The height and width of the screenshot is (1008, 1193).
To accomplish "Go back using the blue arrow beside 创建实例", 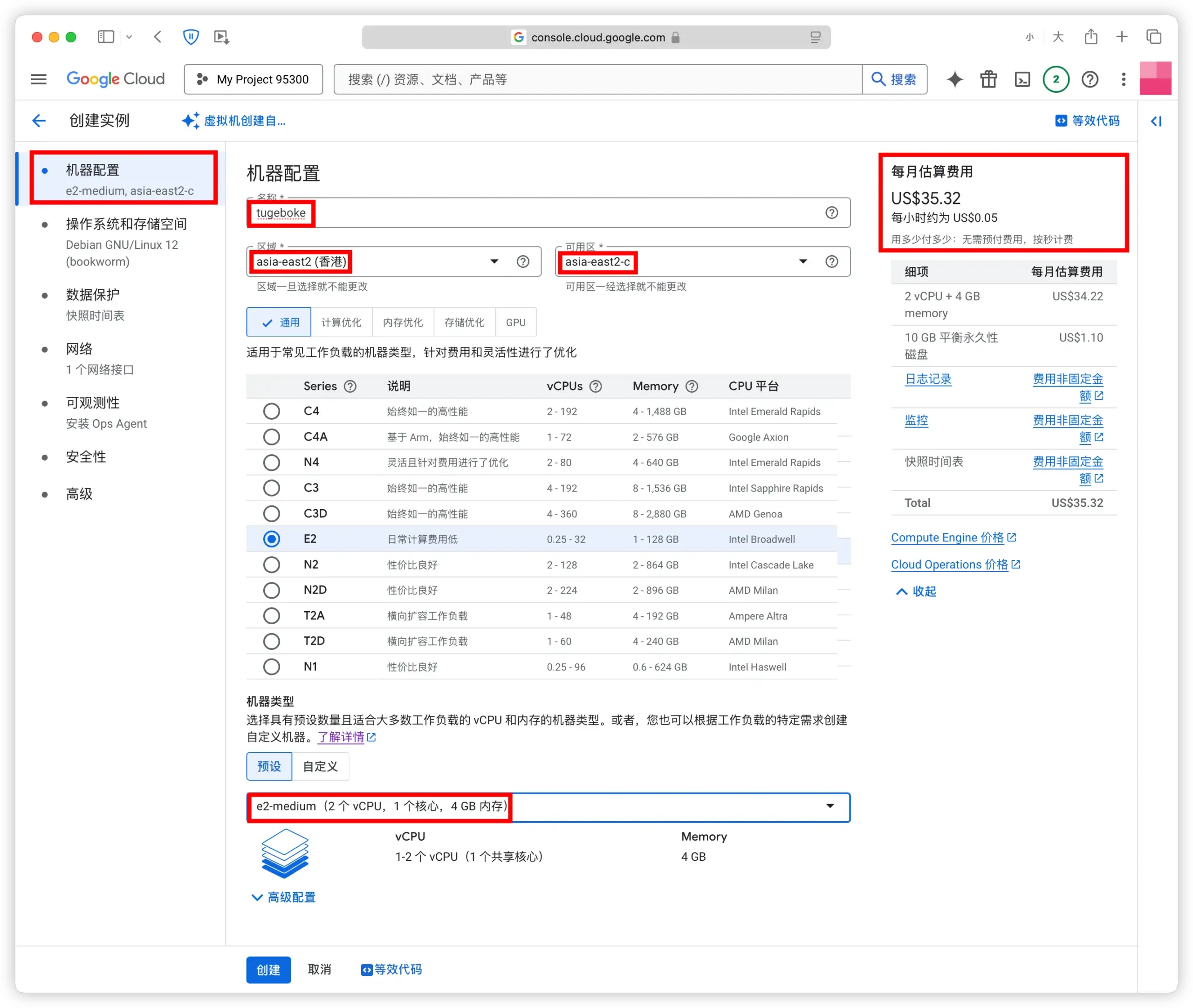I will (39, 121).
